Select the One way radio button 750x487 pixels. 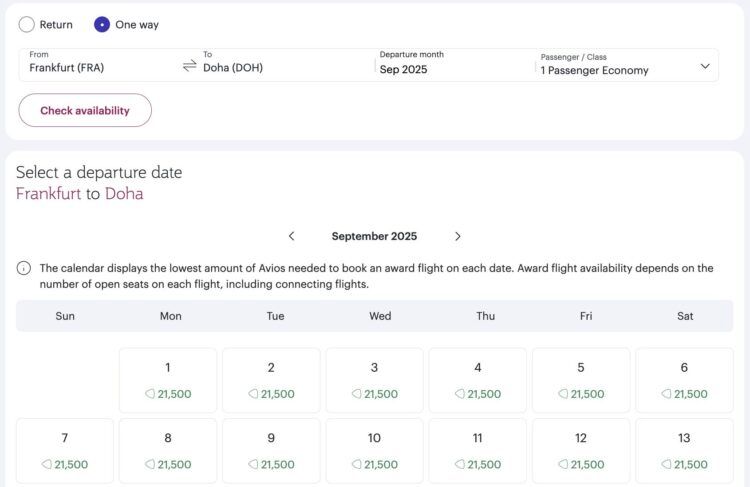click(x=102, y=24)
